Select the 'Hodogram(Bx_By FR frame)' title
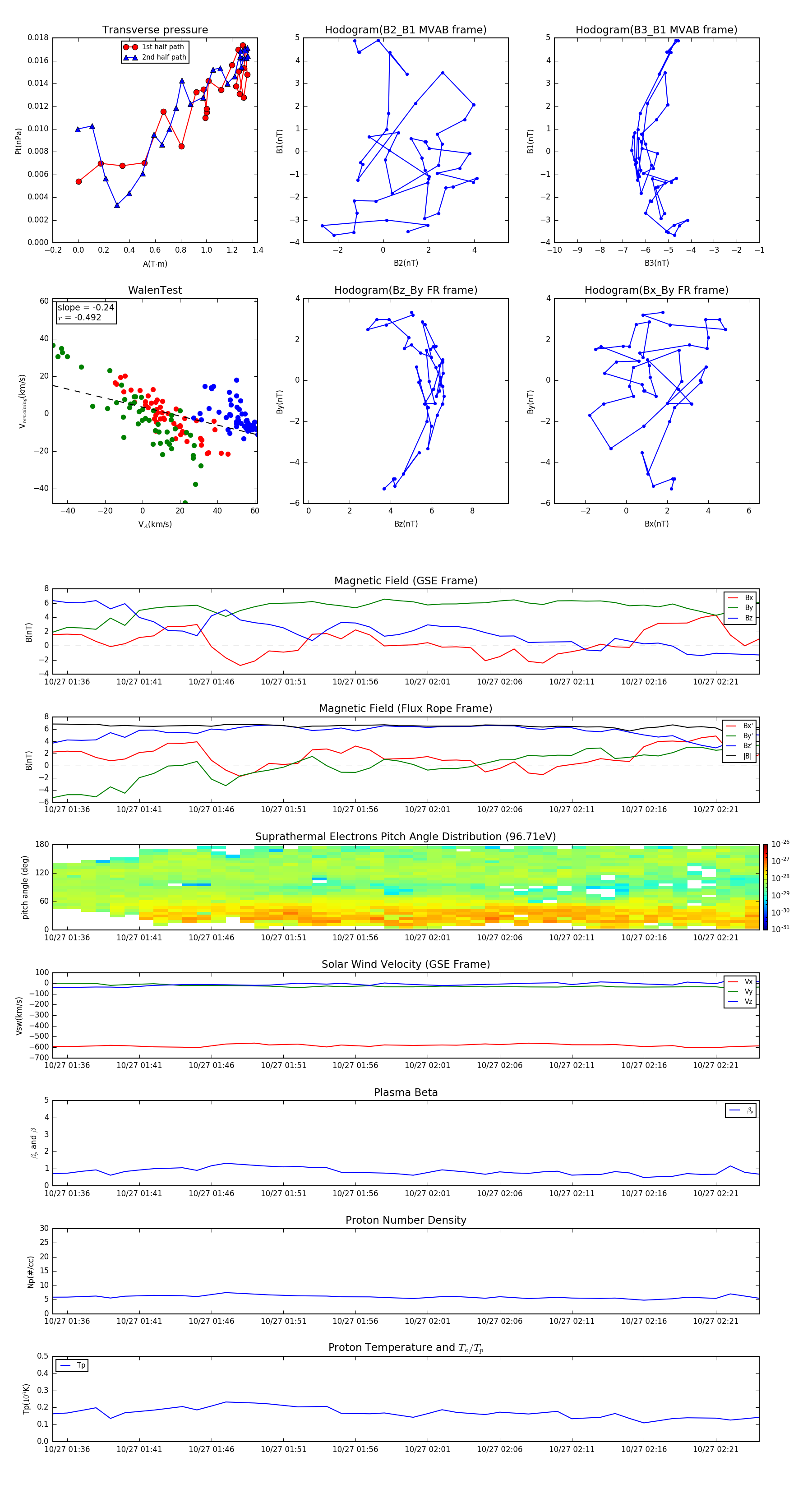The height and width of the screenshot is (1489, 812). (x=656, y=290)
